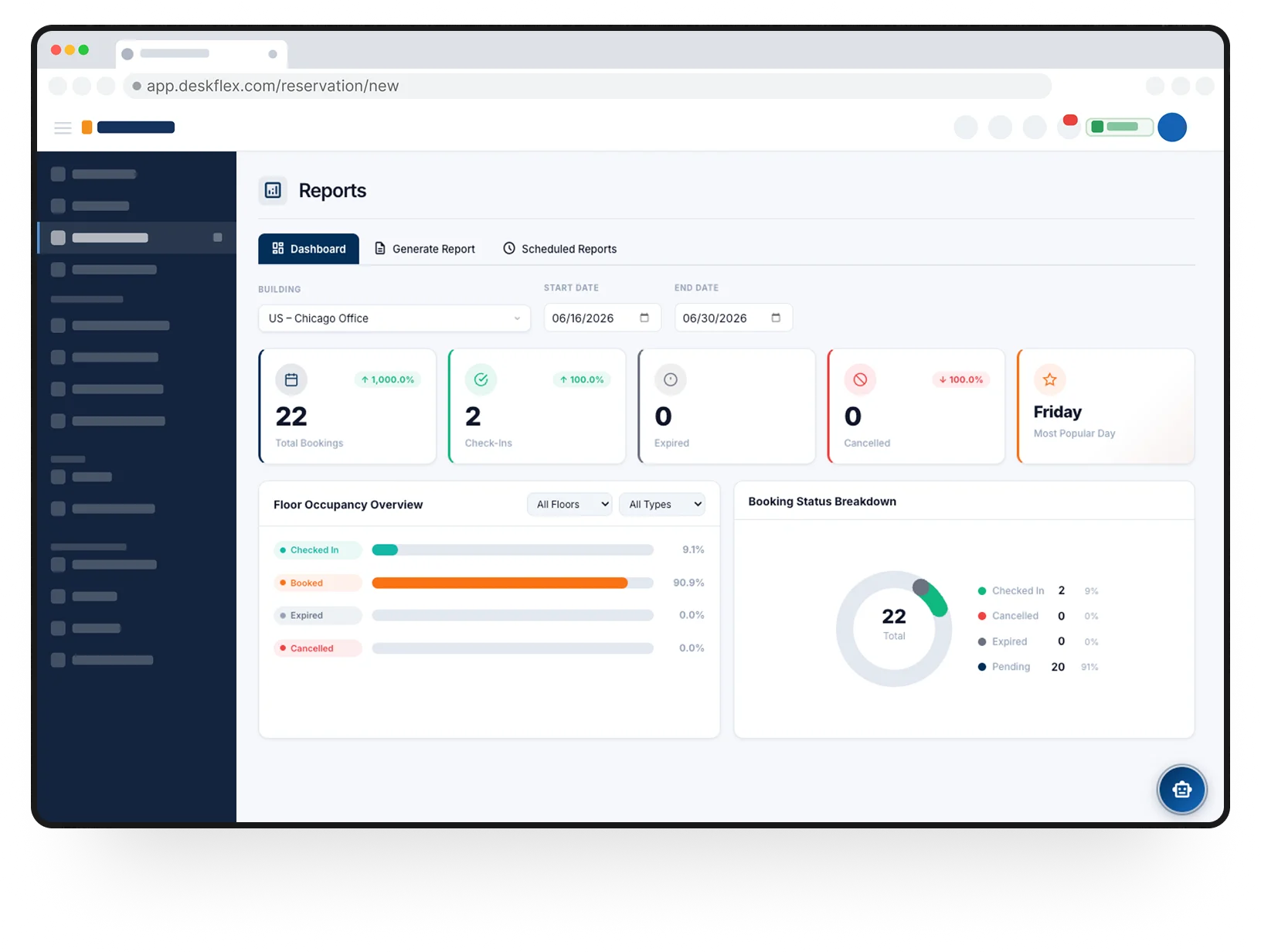Click the End Date field 06/30/2026
The image size is (1261, 952).
(733, 318)
